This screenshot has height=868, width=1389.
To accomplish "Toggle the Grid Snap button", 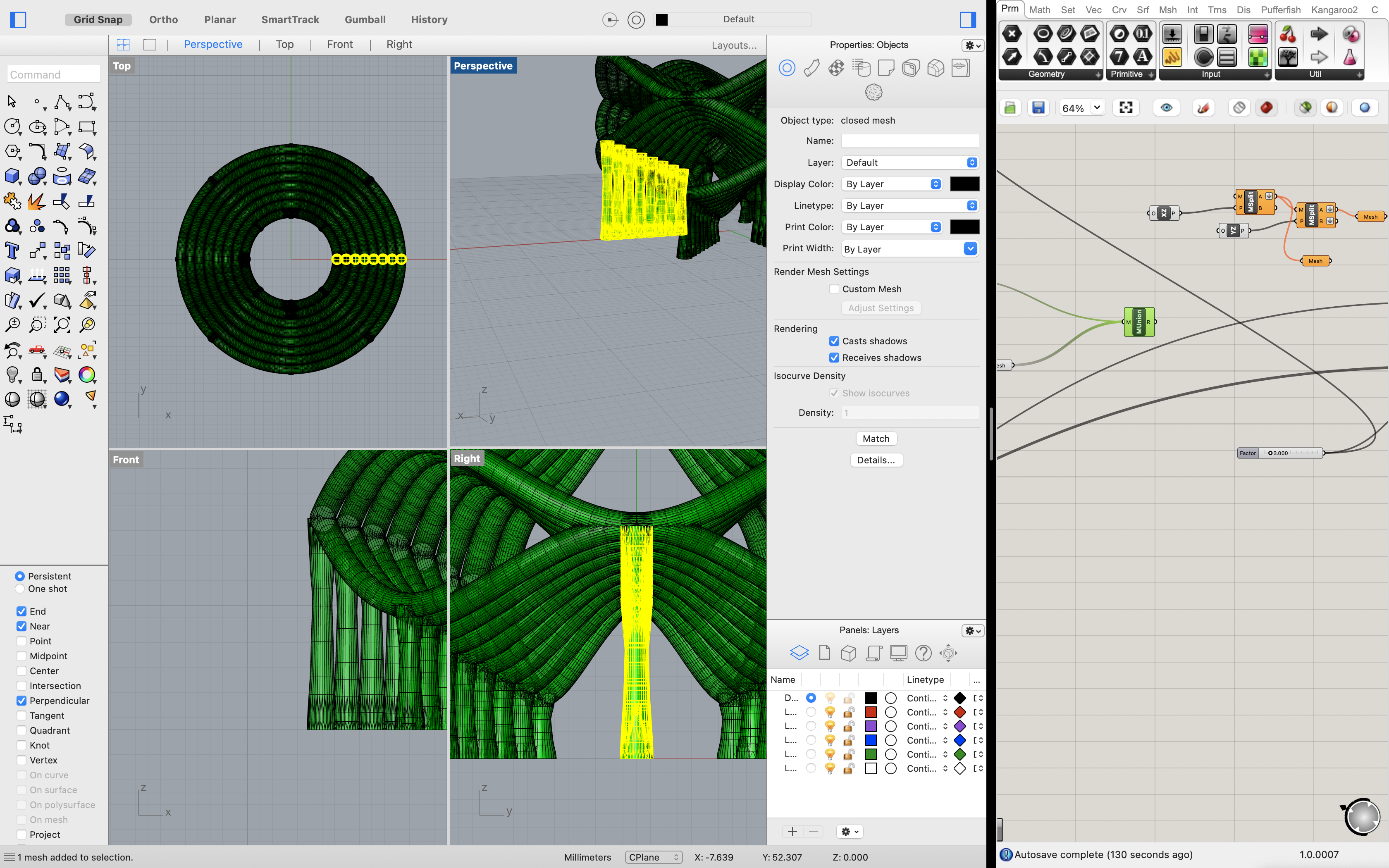I will click(98, 19).
